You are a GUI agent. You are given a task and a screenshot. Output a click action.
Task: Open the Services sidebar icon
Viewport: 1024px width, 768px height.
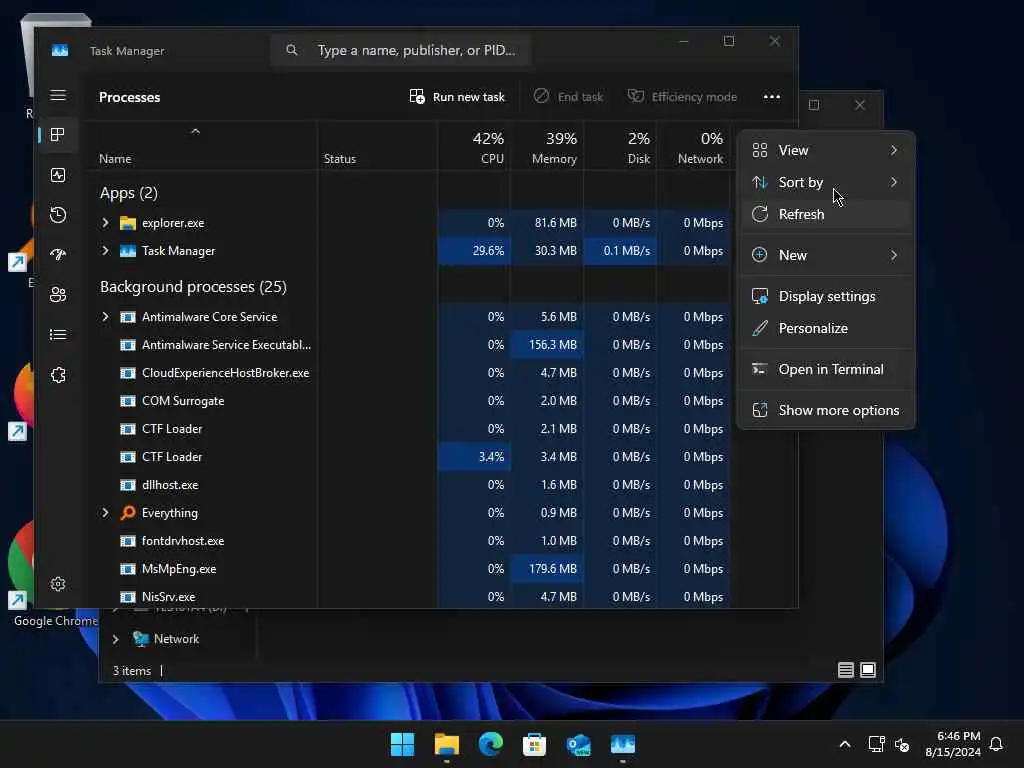(x=58, y=375)
